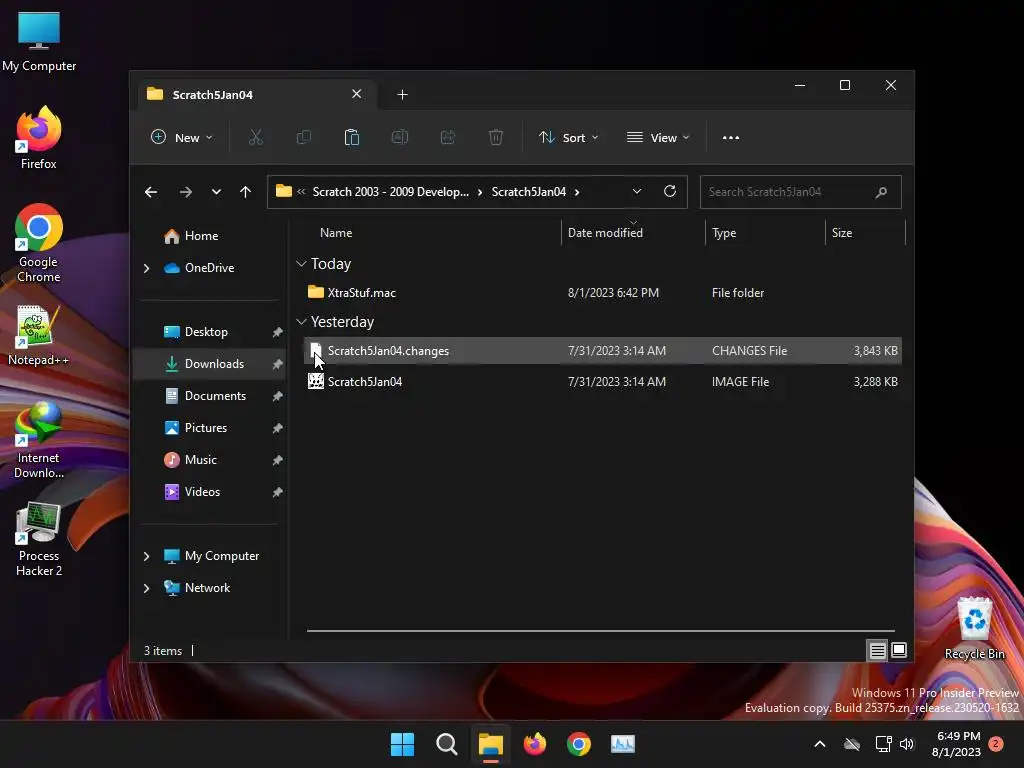
Task: Open the See more ellipsis menu
Action: pyautogui.click(x=731, y=137)
